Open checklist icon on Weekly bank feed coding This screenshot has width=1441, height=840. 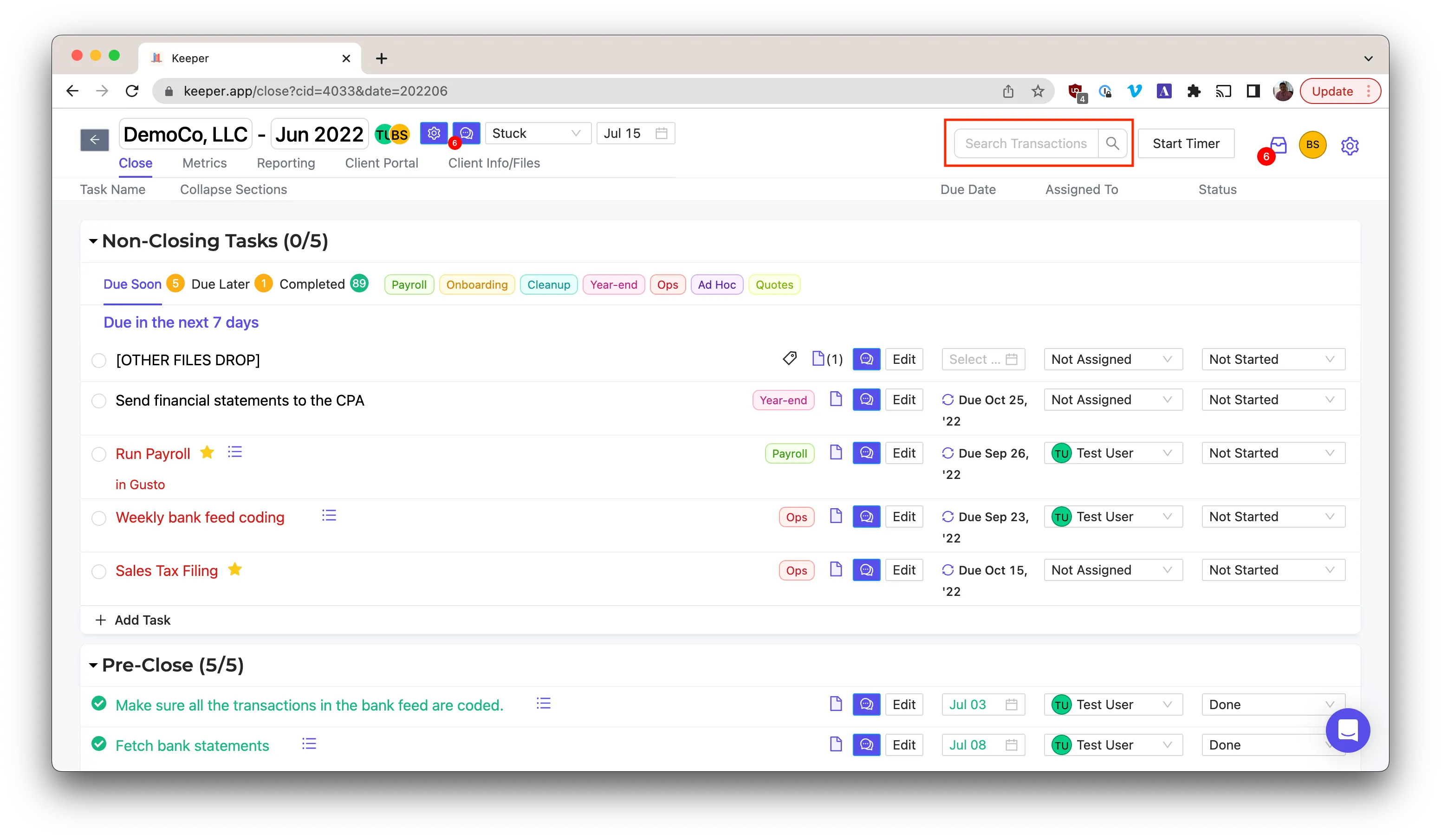coord(329,516)
